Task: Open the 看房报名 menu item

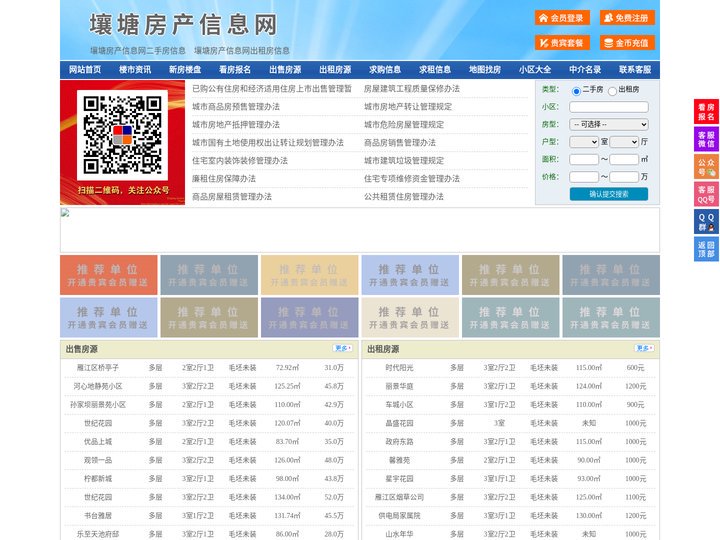Action: coord(235,70)
